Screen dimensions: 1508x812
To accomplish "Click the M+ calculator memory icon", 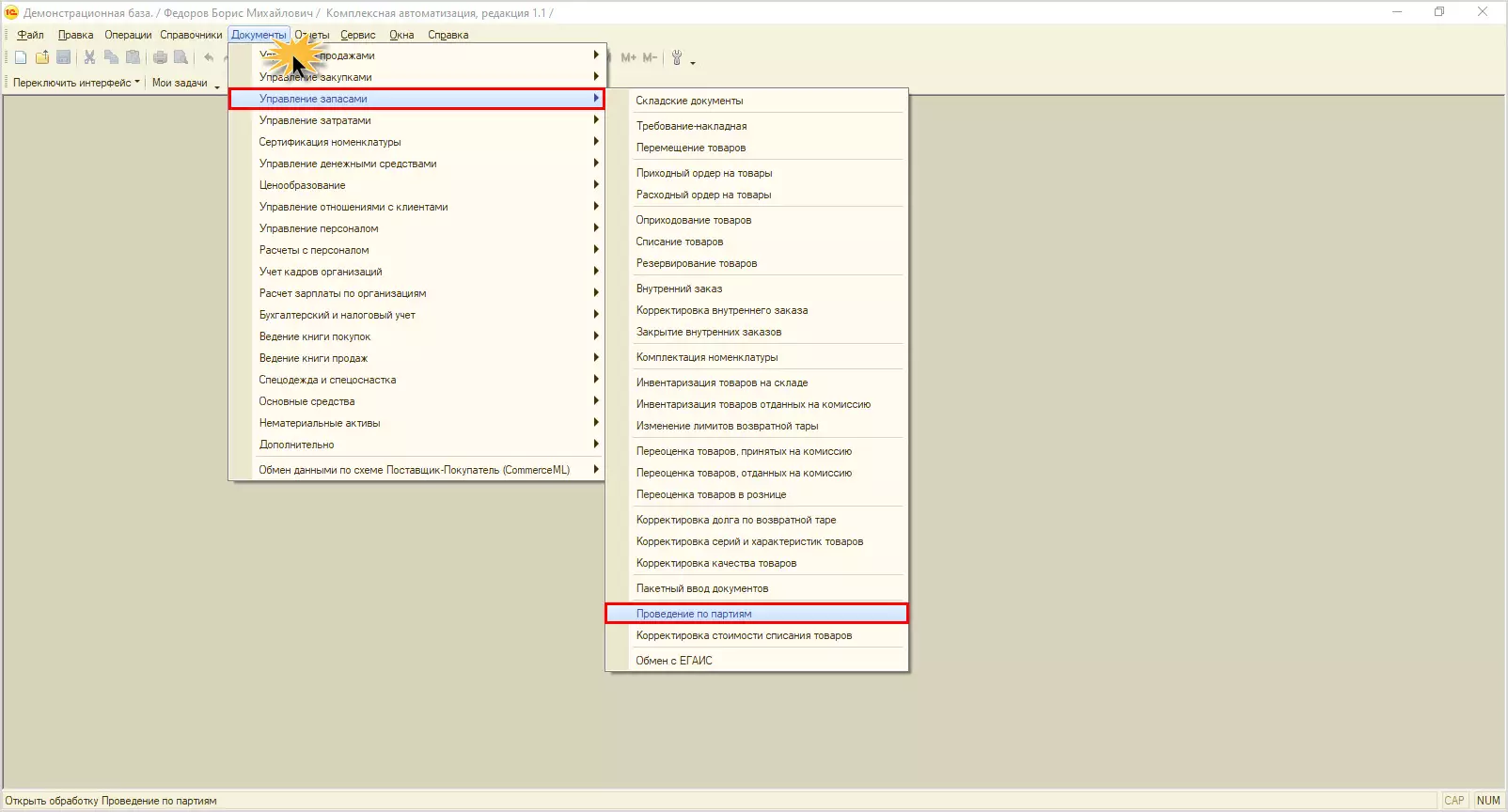I will [628, 57].
